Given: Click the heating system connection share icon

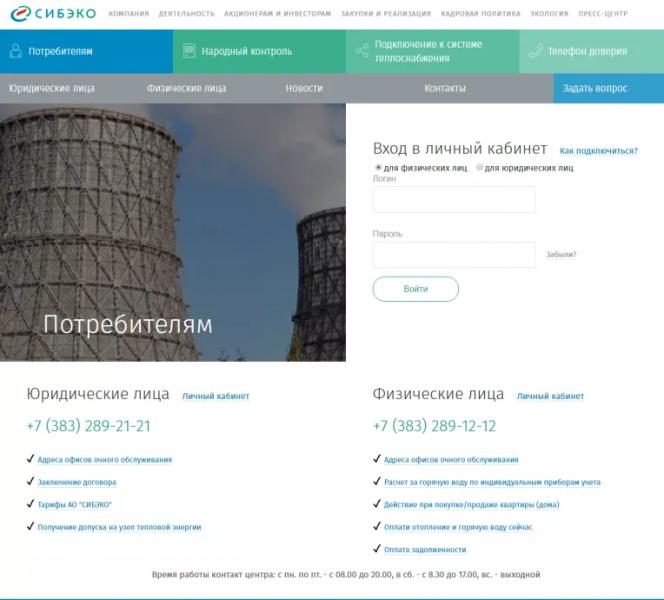Looking at the screenshot, I should [361, 51].
